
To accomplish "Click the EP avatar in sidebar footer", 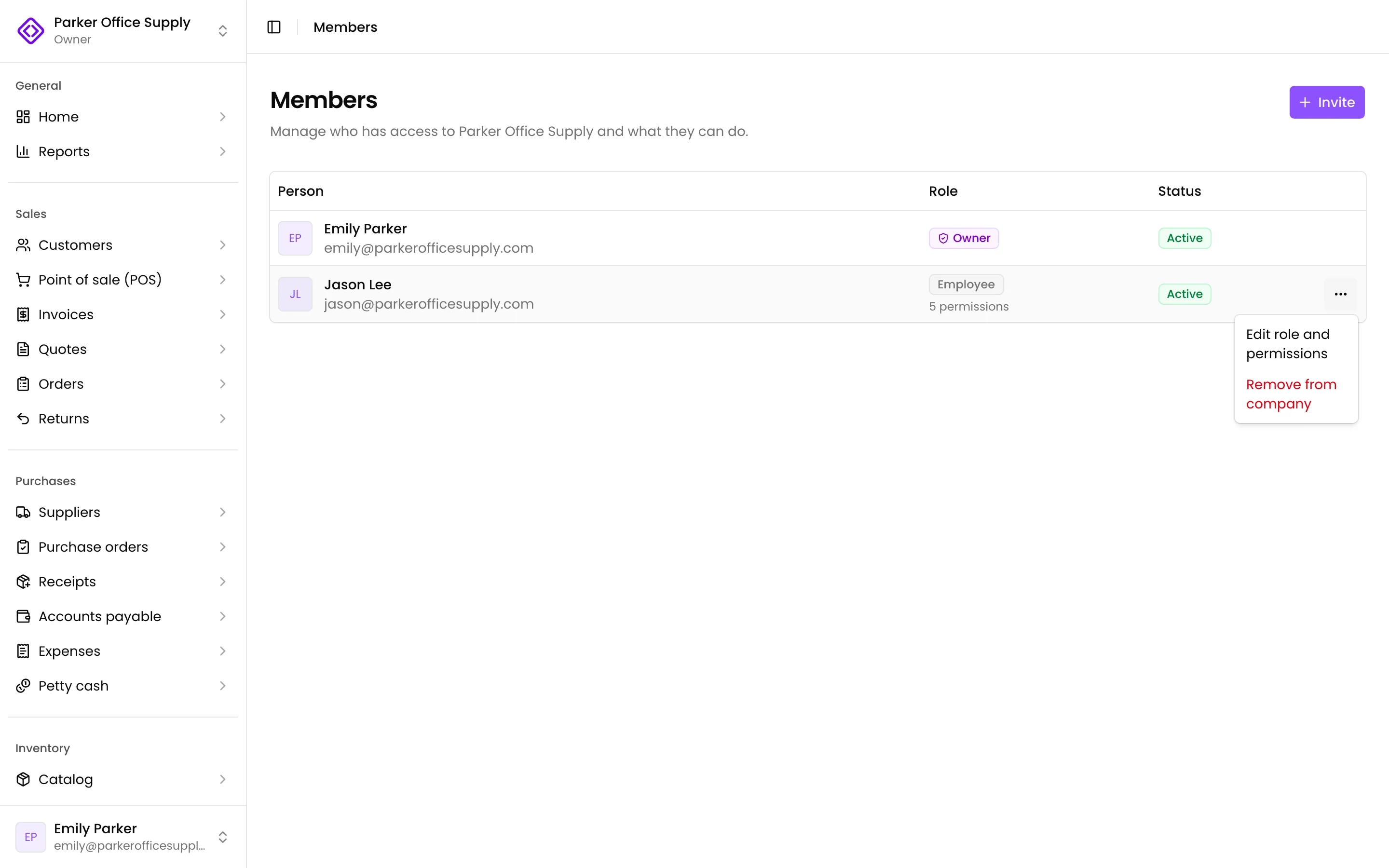I will (30, 837).
